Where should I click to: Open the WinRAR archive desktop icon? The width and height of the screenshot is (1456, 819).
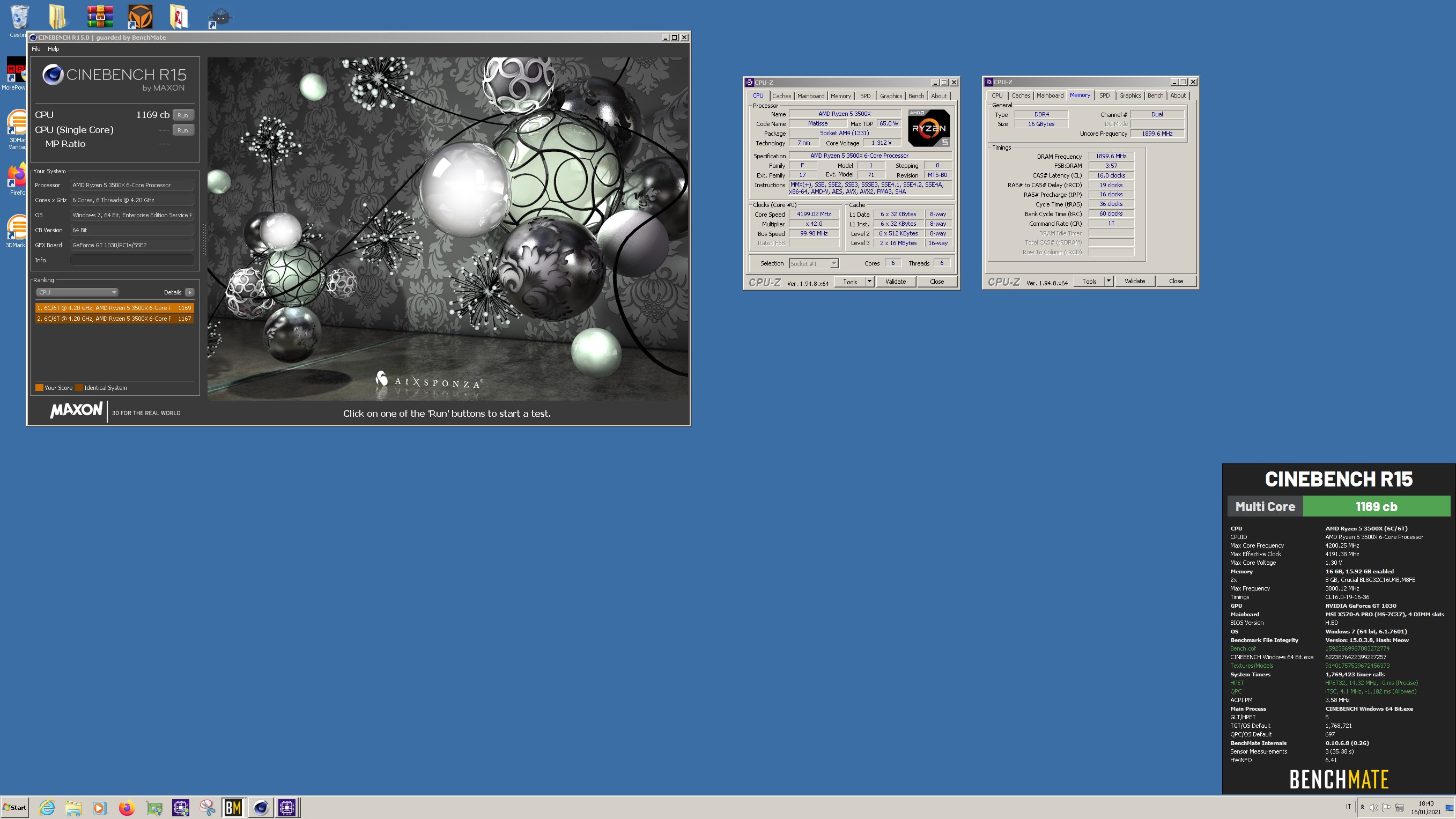100,17
